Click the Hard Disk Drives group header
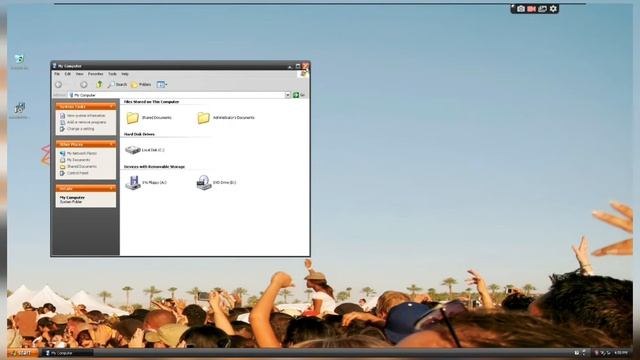The width and height of the screenshot is (640, 360). click(x=139, y=134)
